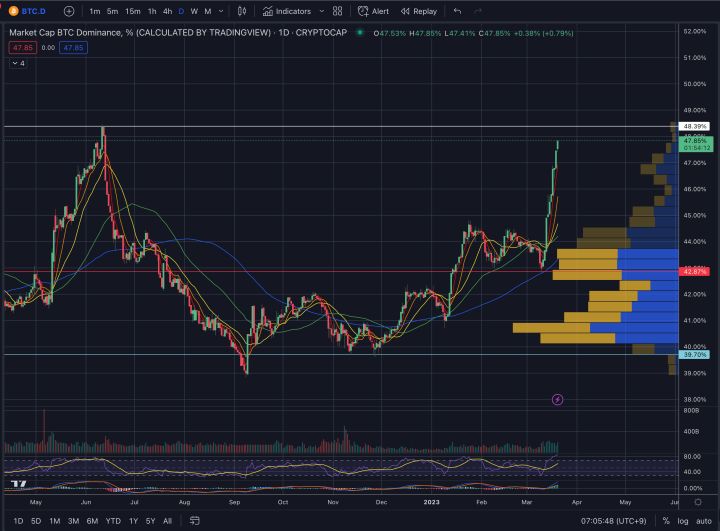Click the Sep label on time axis
Viewport: 720px width, 531px height.
[235, 502]
